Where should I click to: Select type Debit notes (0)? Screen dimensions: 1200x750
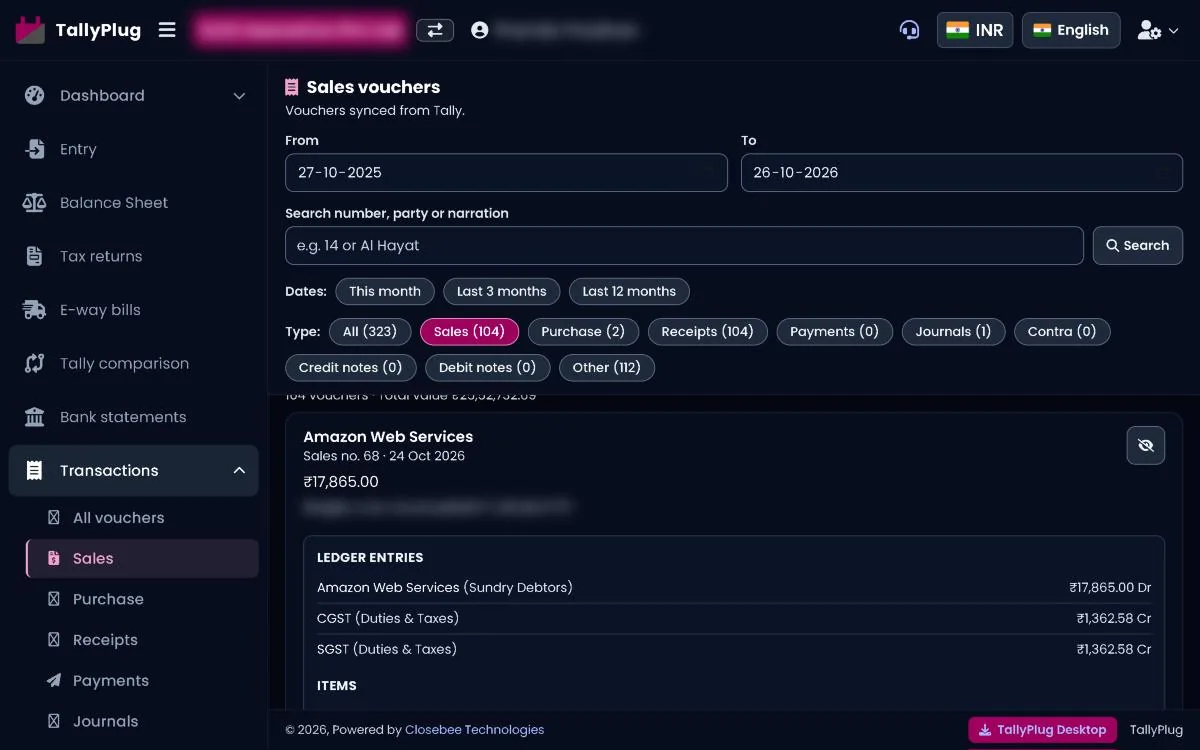[x=488, y=368]
